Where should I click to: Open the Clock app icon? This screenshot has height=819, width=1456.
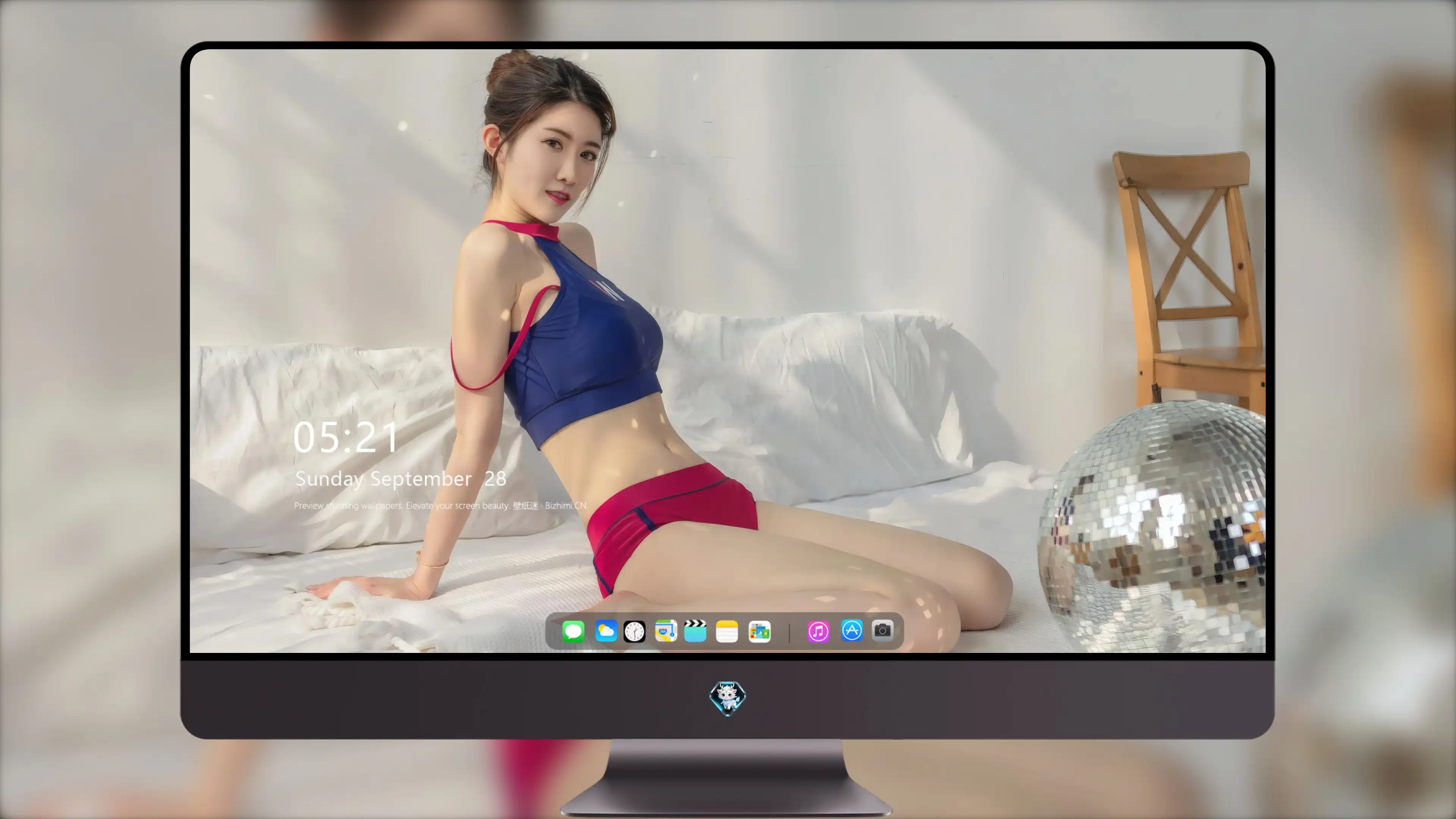[x=634, y=631]
